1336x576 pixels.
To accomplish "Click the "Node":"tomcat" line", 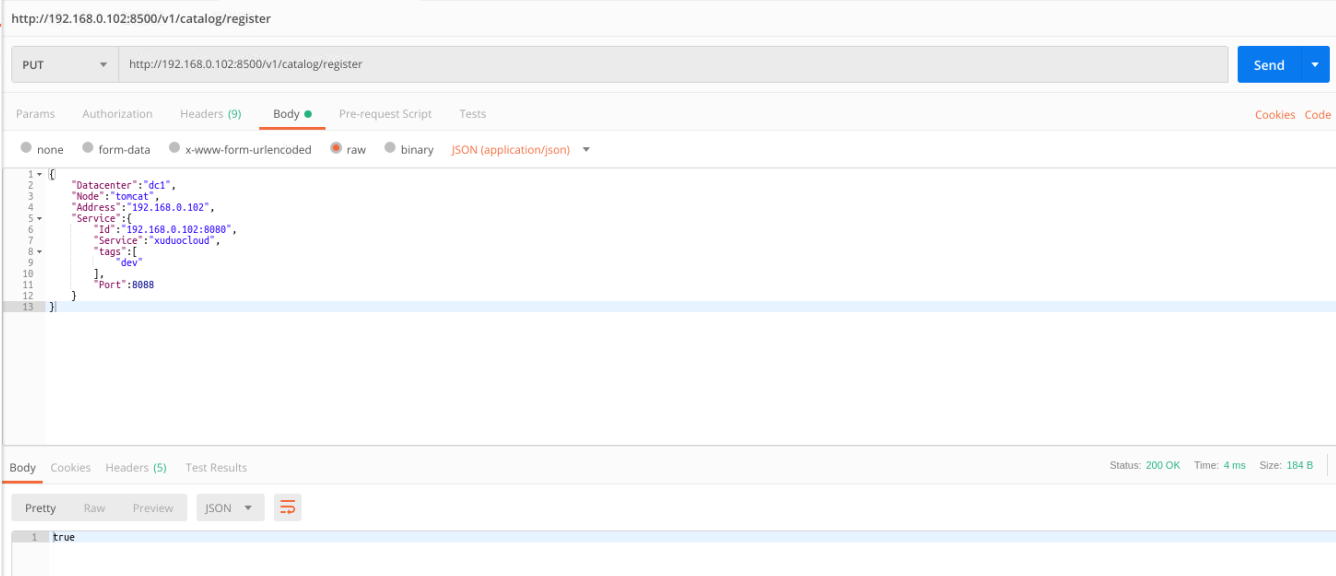I will pos(115,196).
